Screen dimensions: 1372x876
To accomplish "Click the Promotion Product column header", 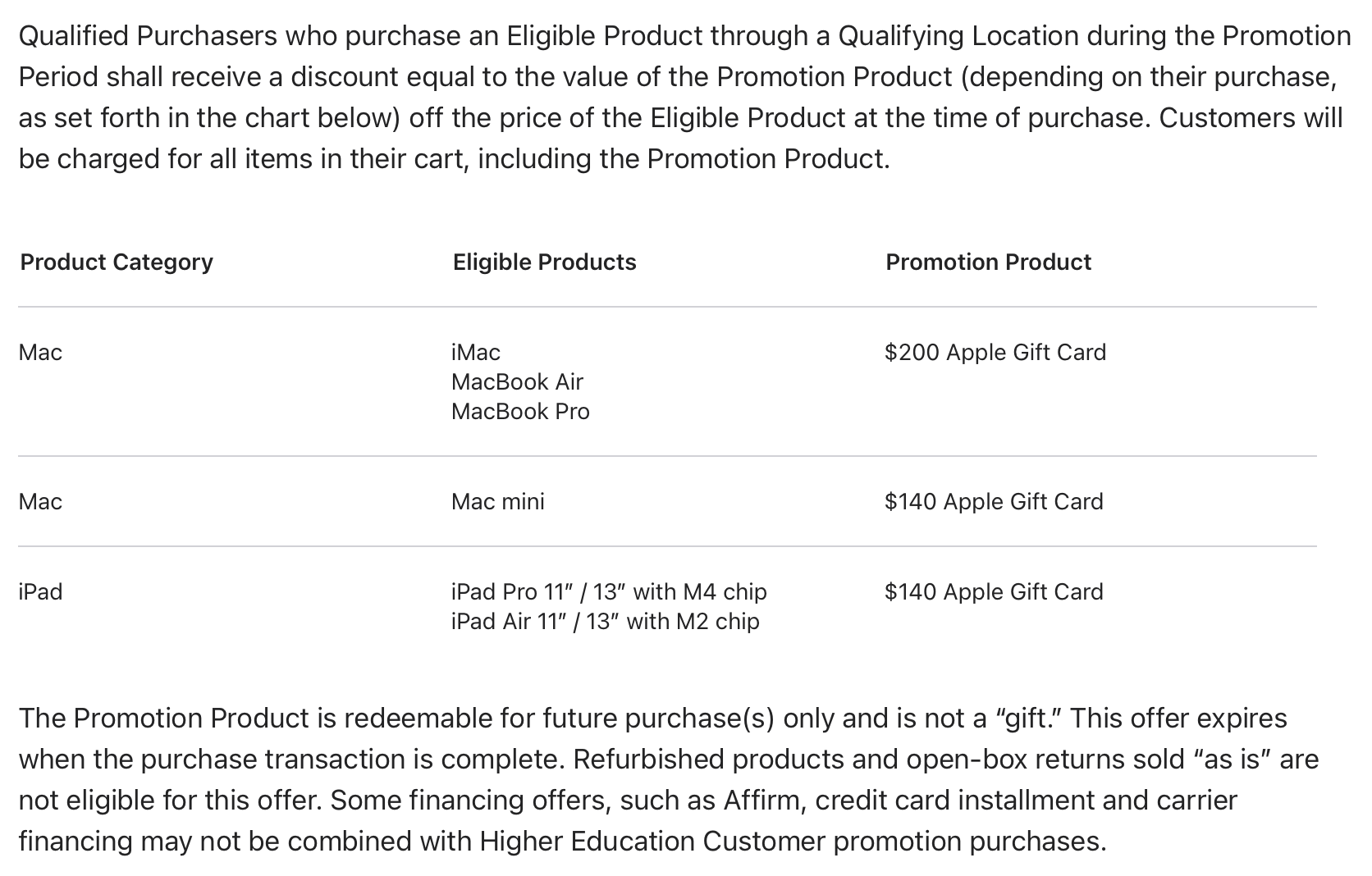I will pyautogui.click(x=988, y=262).
